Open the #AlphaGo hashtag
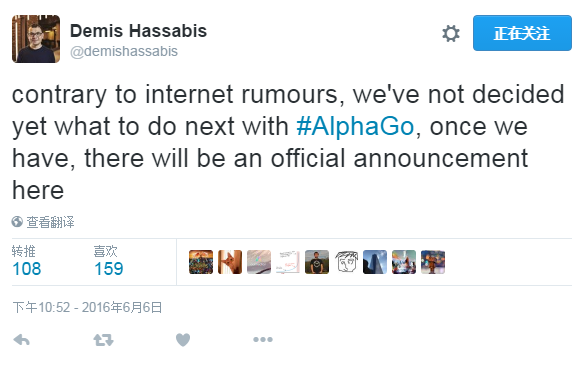The width and height of the screenshot is (588, 366). coord(355,126)
